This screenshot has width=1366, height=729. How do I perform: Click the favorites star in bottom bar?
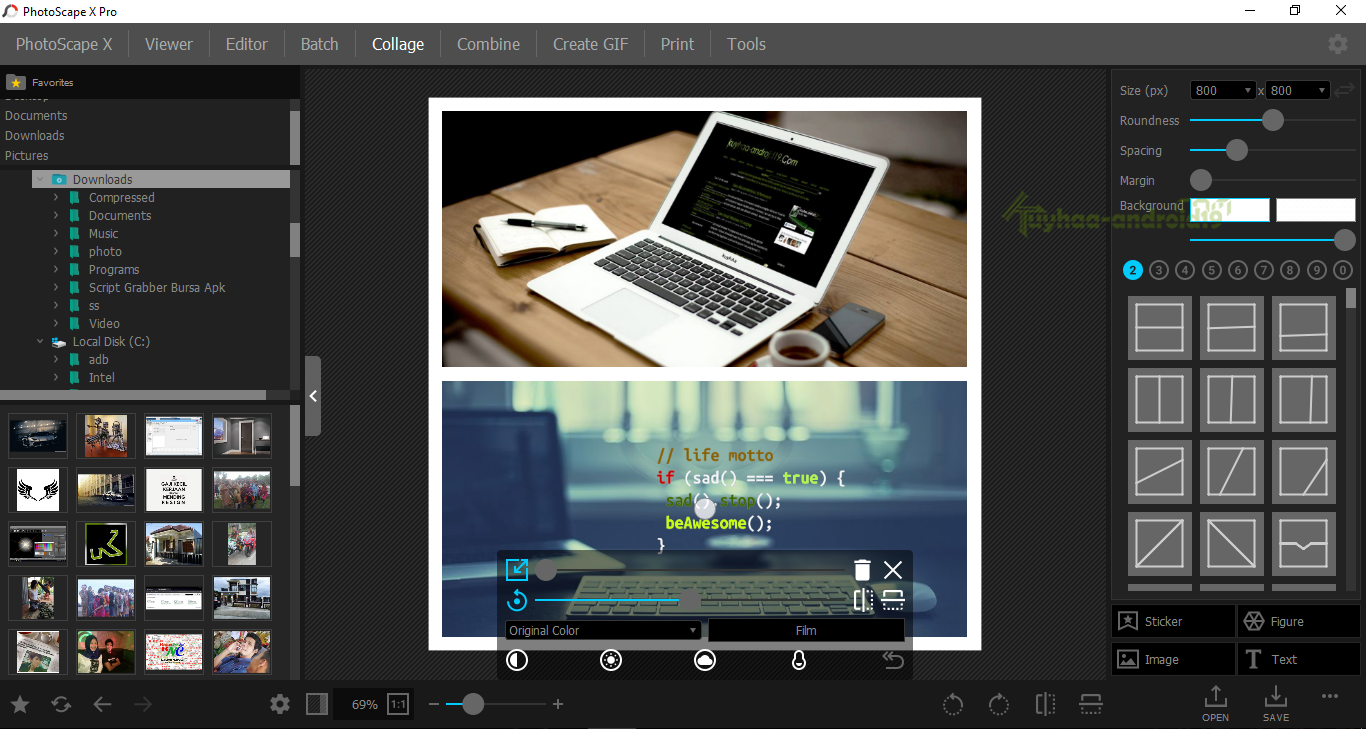(x=20, y=705)
